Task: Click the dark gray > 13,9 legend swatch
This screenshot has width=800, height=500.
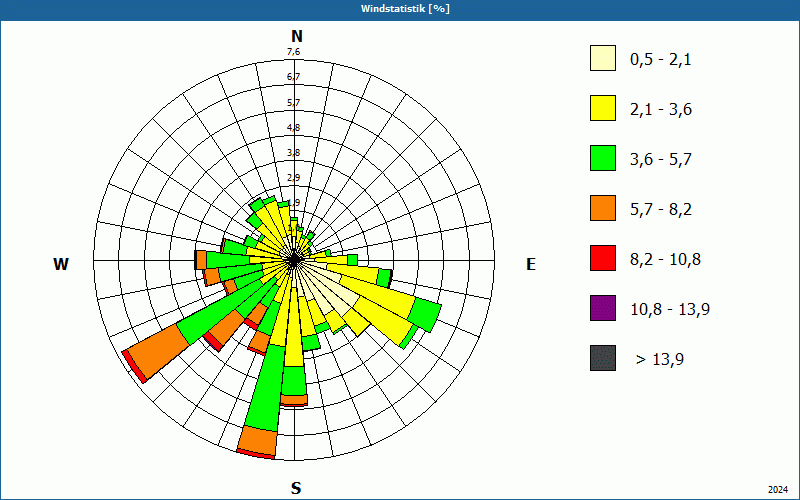Action: (603, 358)
